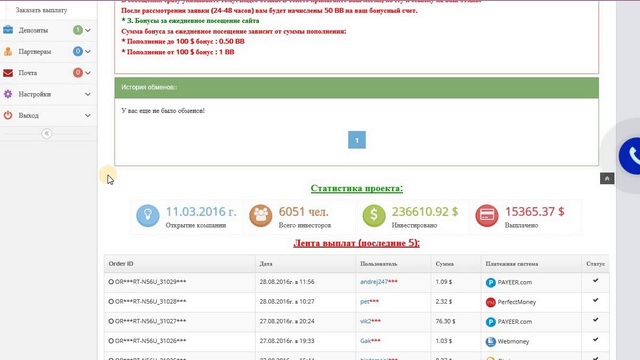The image size is (640, 360).
Task: Click order ID OR***RT-N56U_31028***
Action: tap(150, 302)
